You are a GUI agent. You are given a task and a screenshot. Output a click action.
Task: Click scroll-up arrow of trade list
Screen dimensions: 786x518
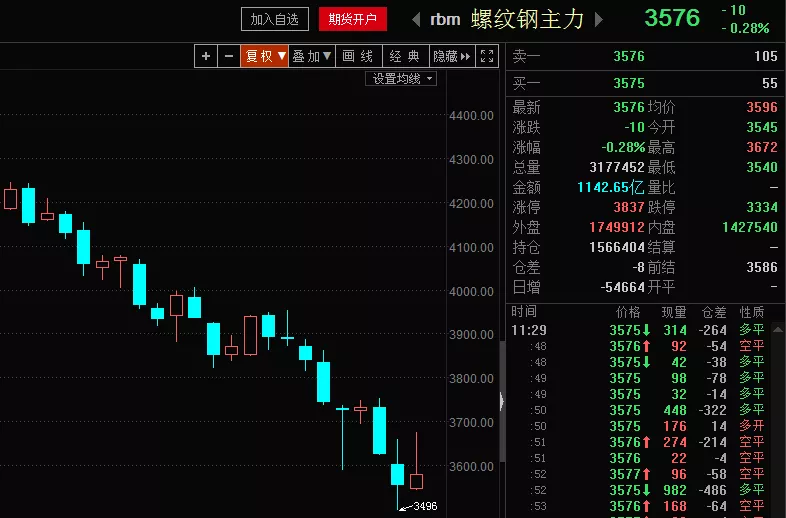777,329
